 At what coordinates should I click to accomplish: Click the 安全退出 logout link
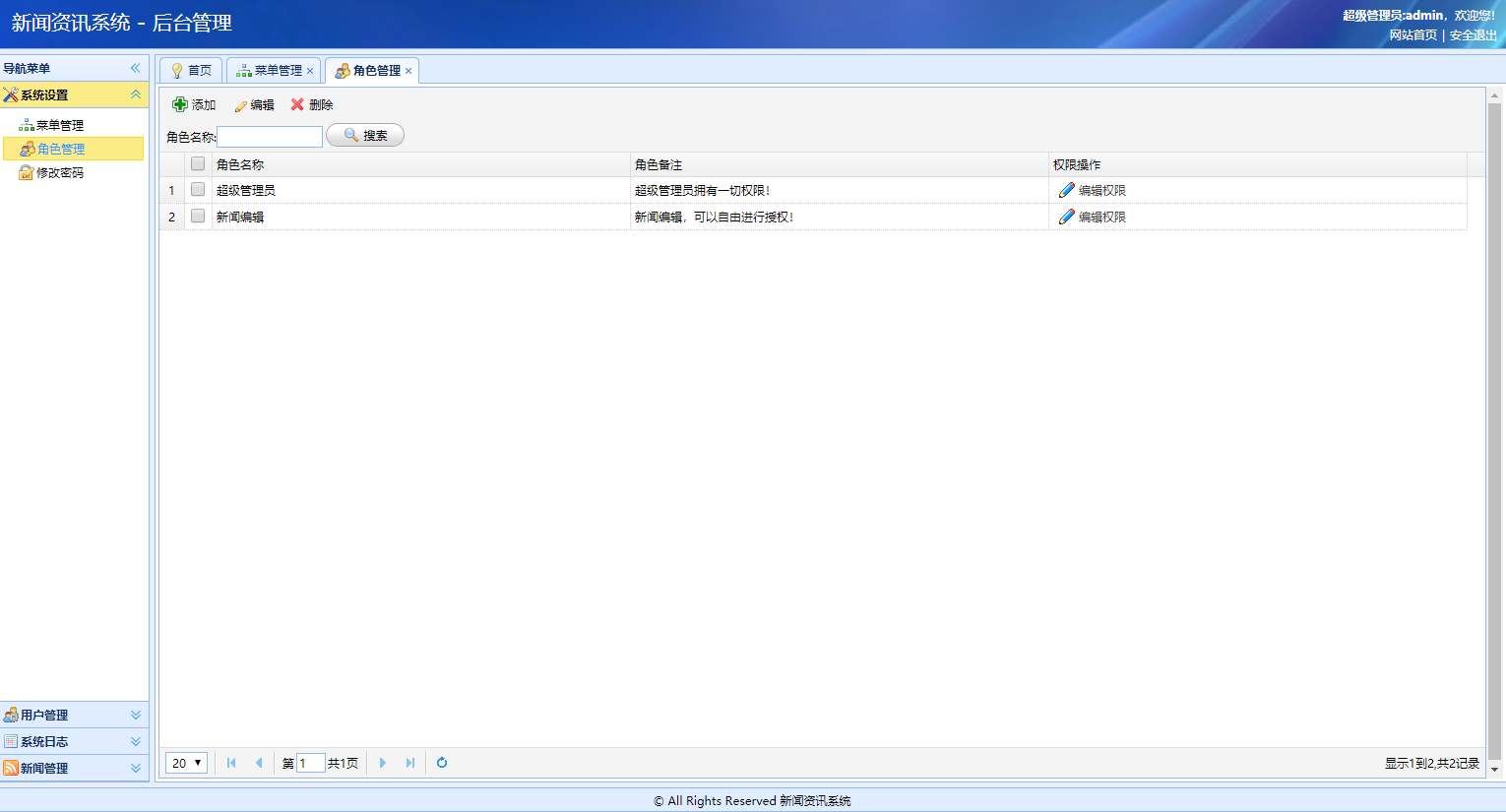[x=1473, y=34]
